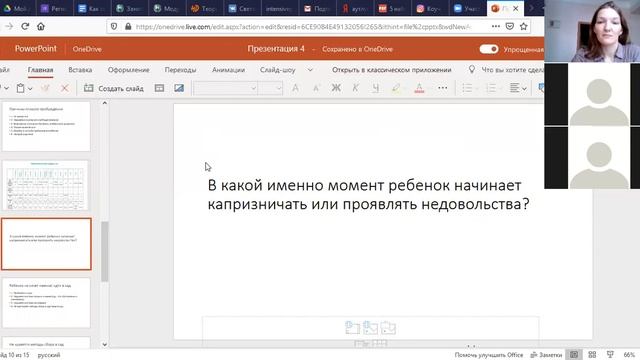
Task: Click the browser home icon
Action: (41, 27)
